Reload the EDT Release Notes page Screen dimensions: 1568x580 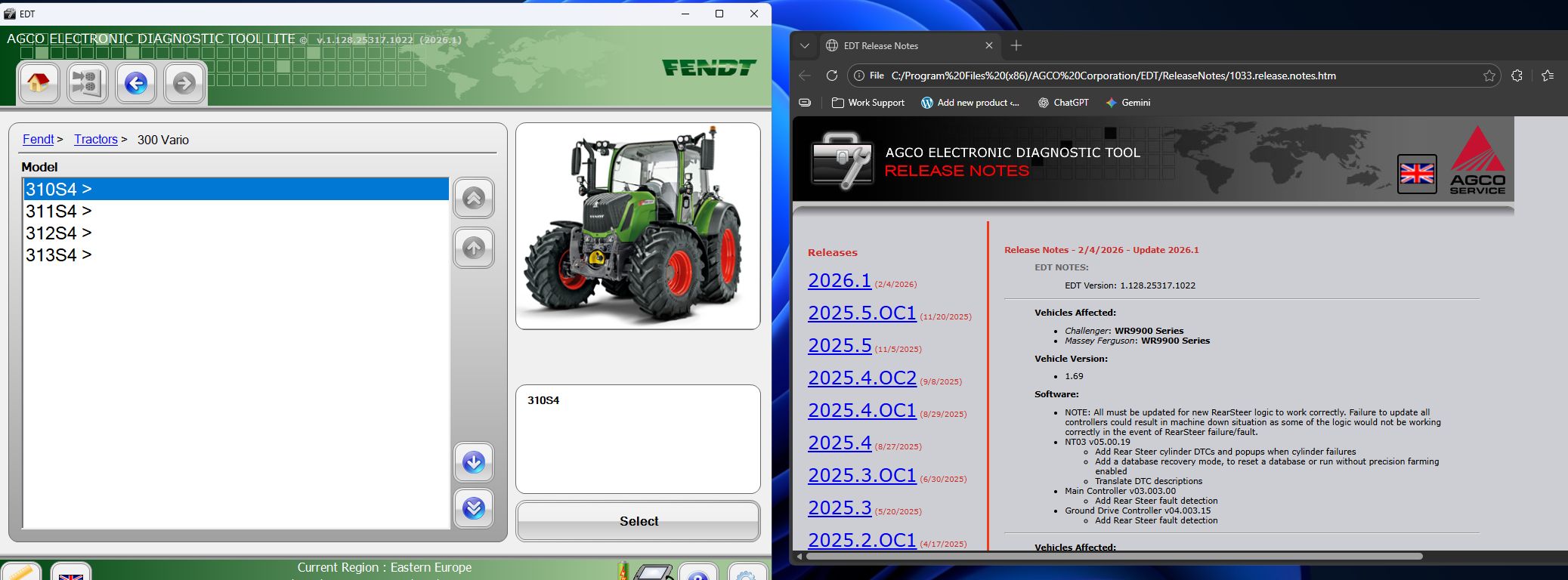tap(832, 76)
